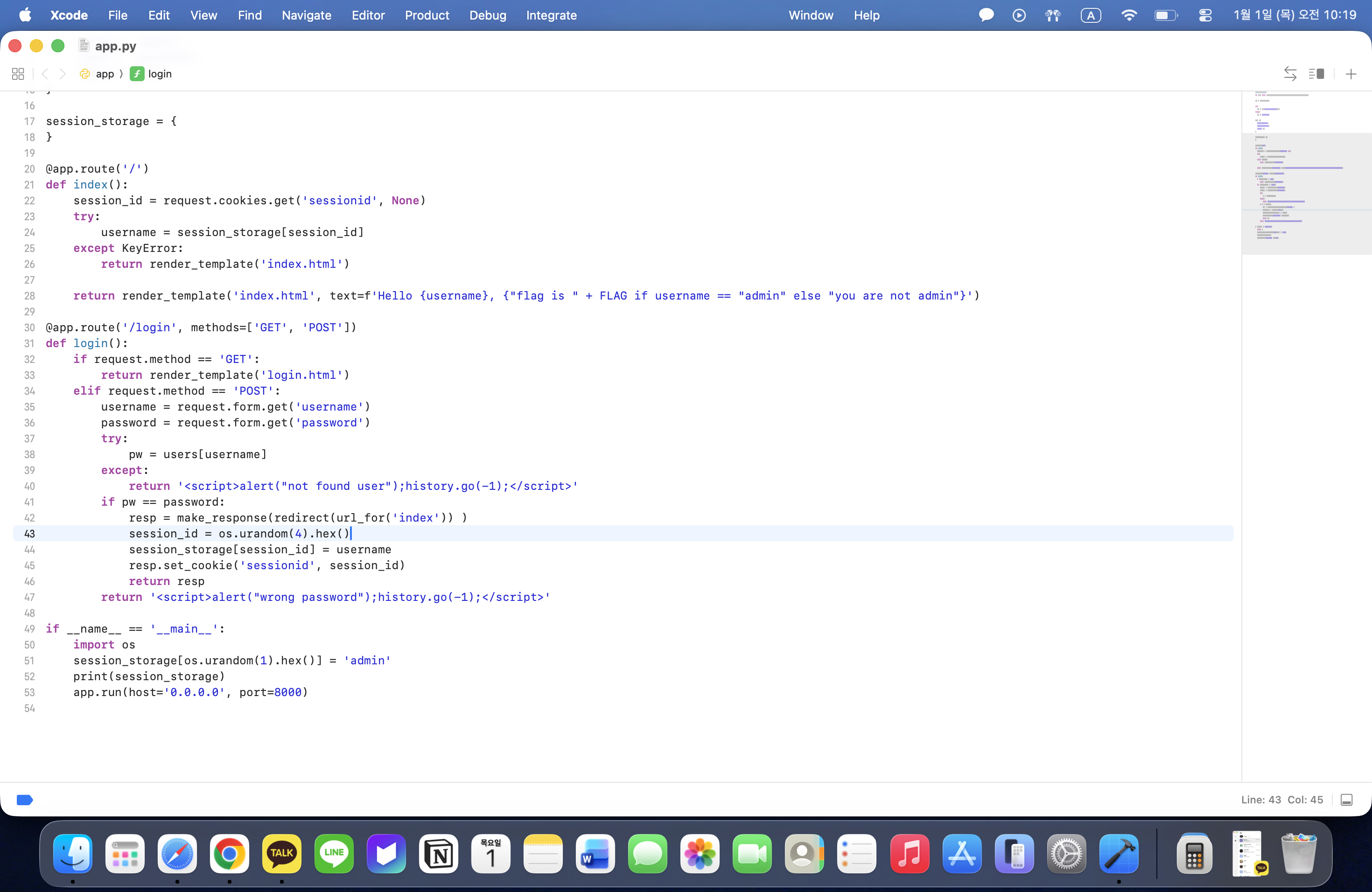Open Xcode hammer icon in Dock
This screenshot has width=1372, height=892.
(1118, 853)
